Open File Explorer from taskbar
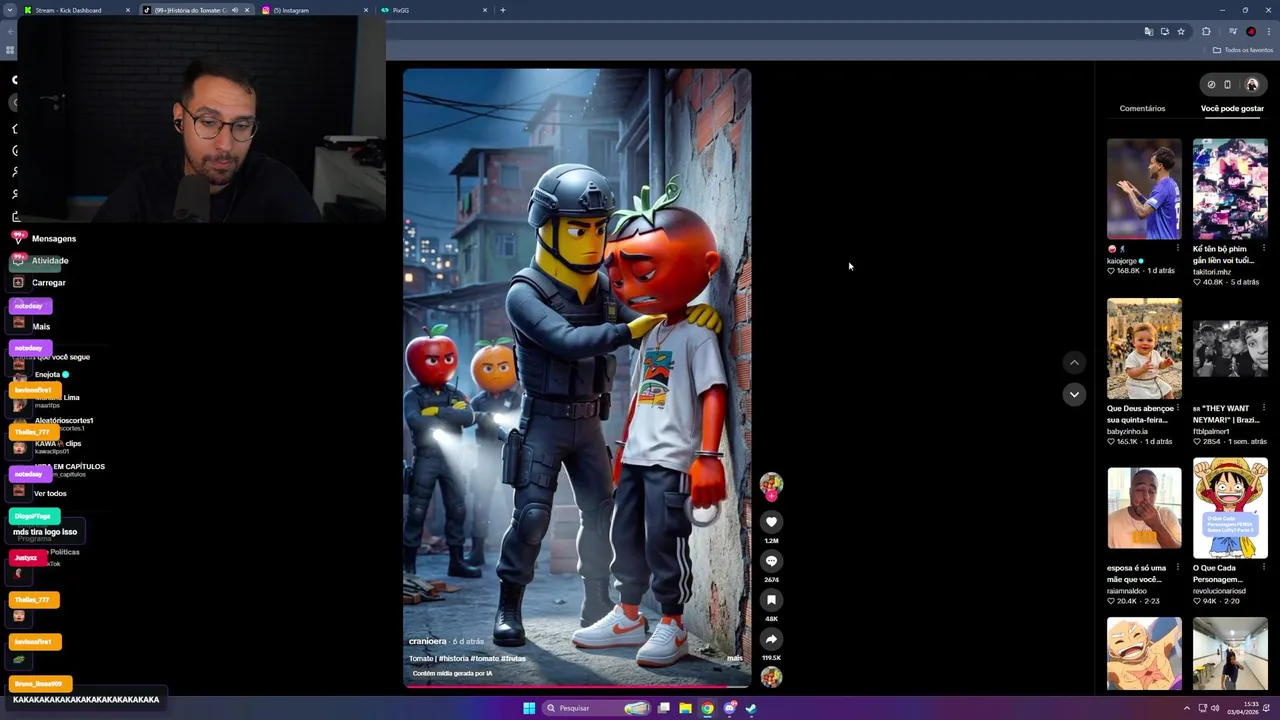The width and height of the screenshot is (1280, 720). (x=685, y=708)
